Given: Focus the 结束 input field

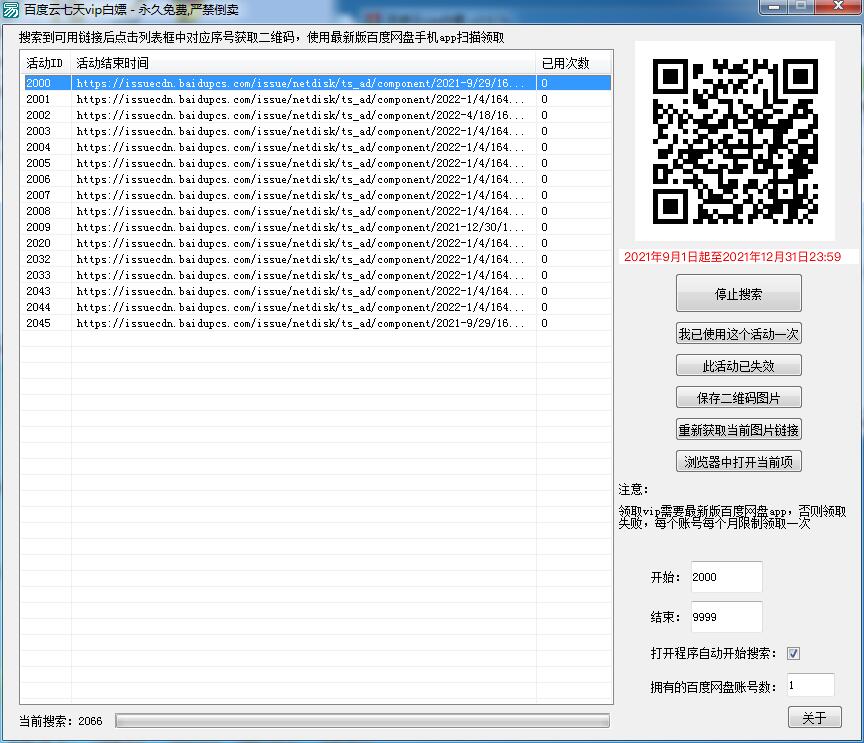Looking at the screenshot, I should 726,617.
